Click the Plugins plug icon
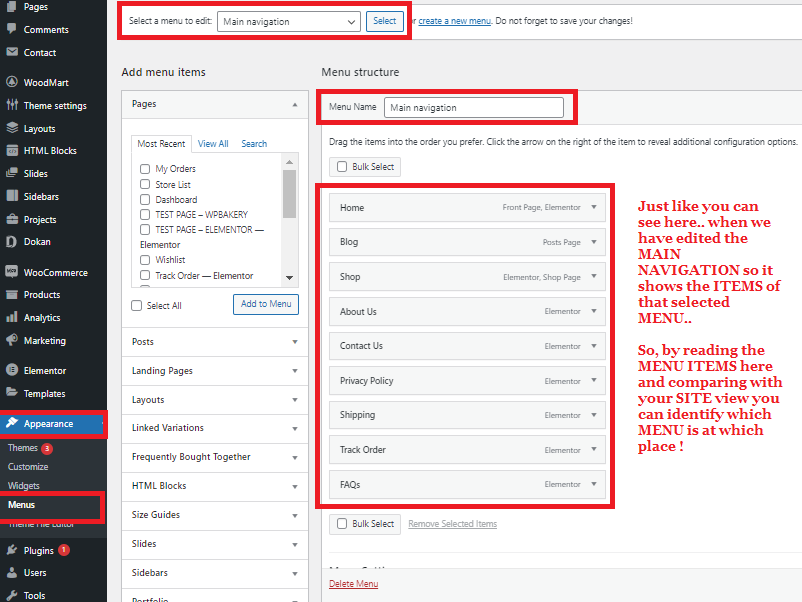This screenshot has width=802, height=602. coord(12,550)
